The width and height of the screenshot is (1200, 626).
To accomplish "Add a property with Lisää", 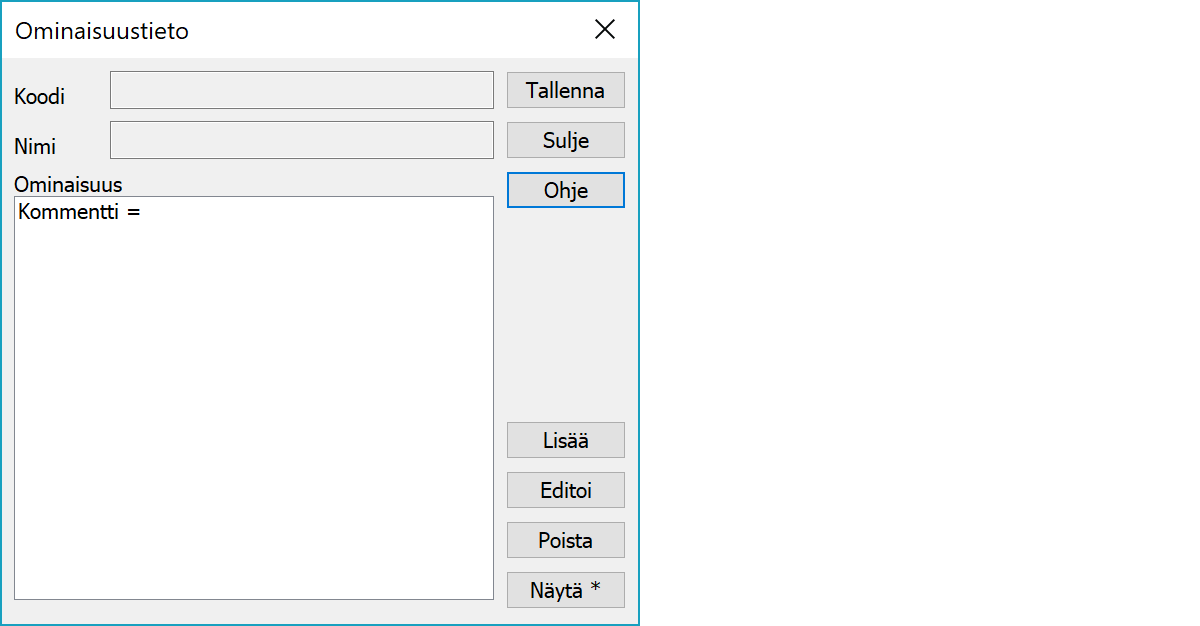I will tap(565, 440).
